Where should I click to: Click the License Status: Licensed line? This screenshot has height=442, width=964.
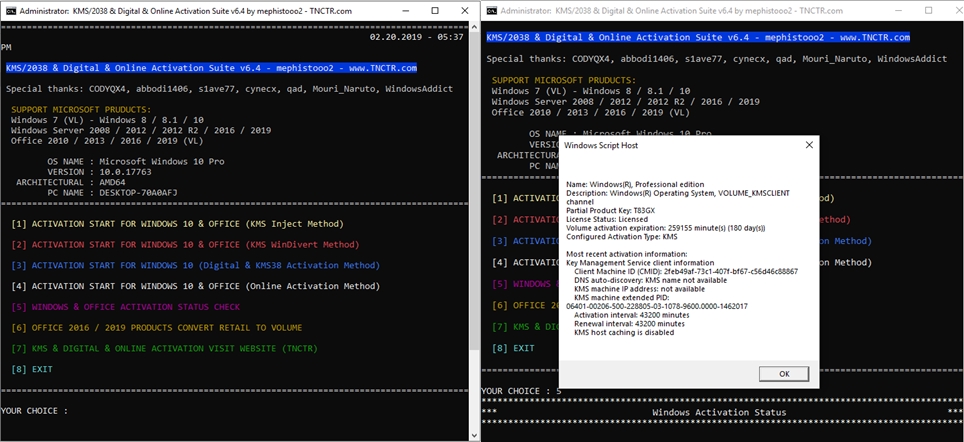(607, 219)
